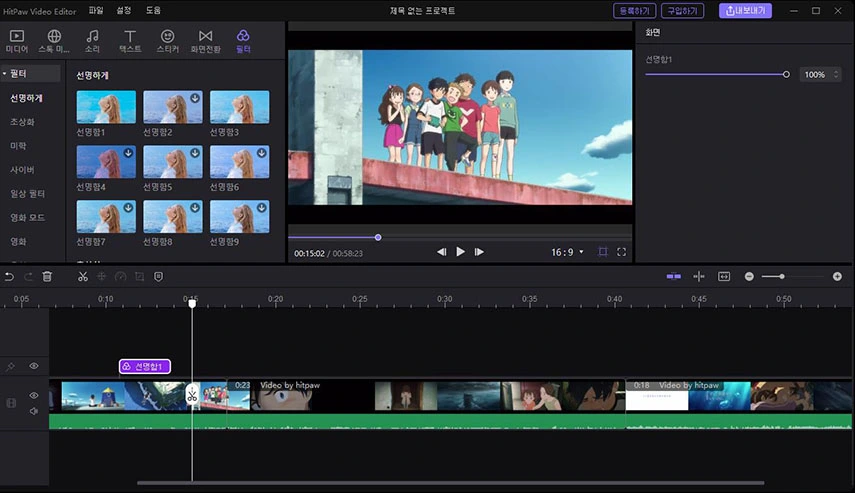Click the 구입하기 purchase button
The height and width of the screenshot is (493, 855).
[x=682, y=11]
